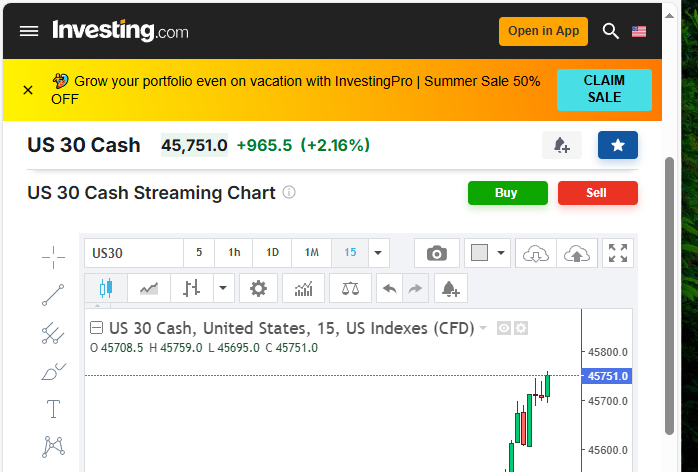This screenshot has height=472, width=698.
Task: Open the hamburger main menu
Action: (x=29, y=31)
